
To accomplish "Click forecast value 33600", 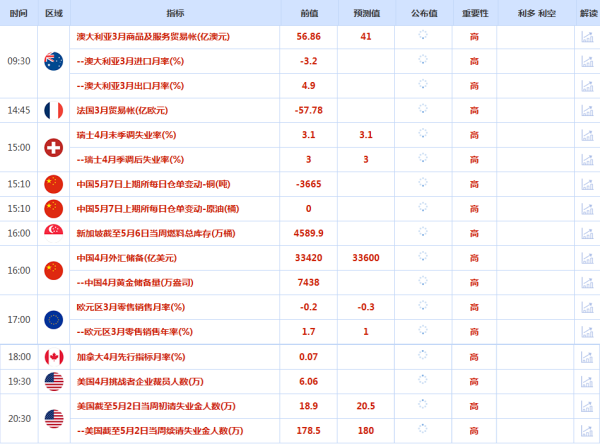I will tap(366, 258).
